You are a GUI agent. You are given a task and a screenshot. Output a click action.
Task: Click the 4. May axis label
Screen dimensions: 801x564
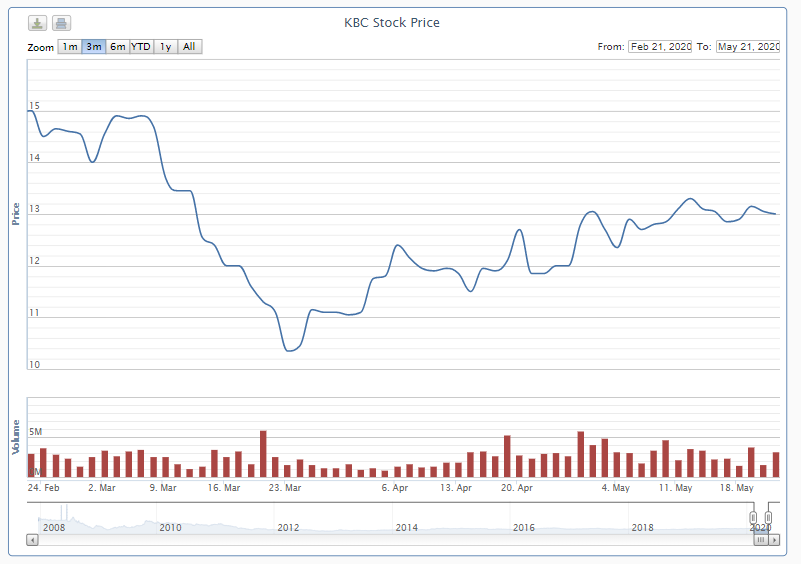tap(616, 488)
